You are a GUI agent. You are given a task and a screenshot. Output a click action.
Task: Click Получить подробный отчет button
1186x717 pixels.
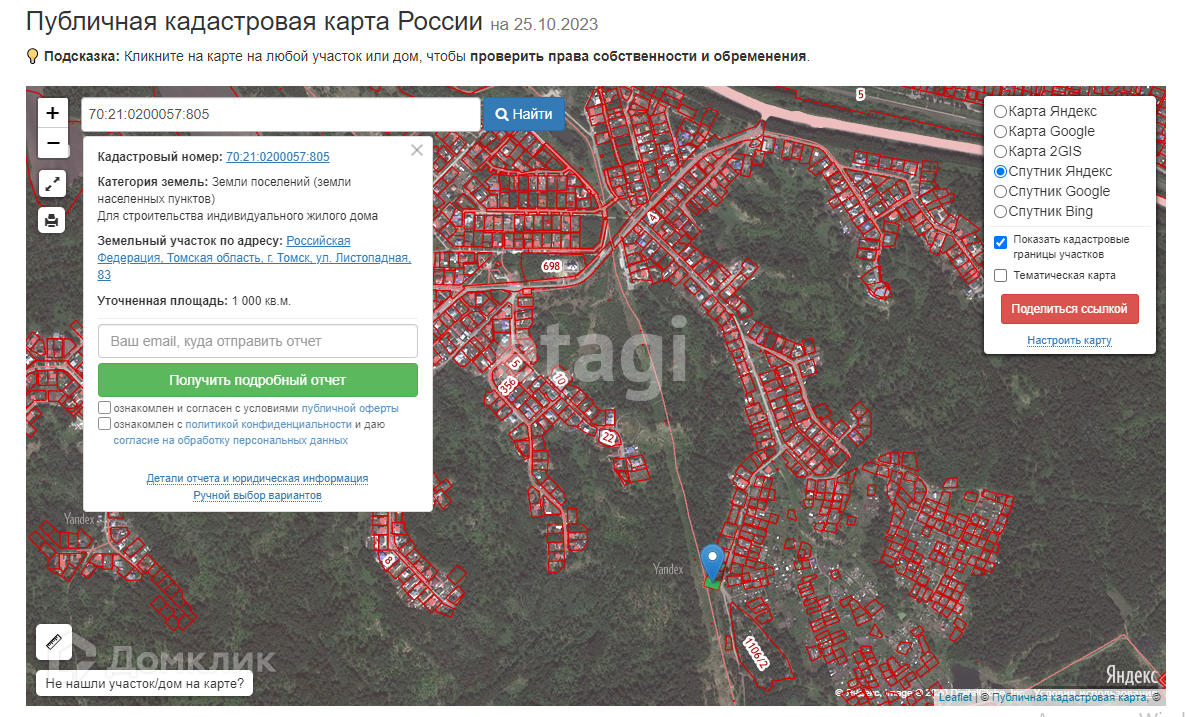(x=257, y=380)
